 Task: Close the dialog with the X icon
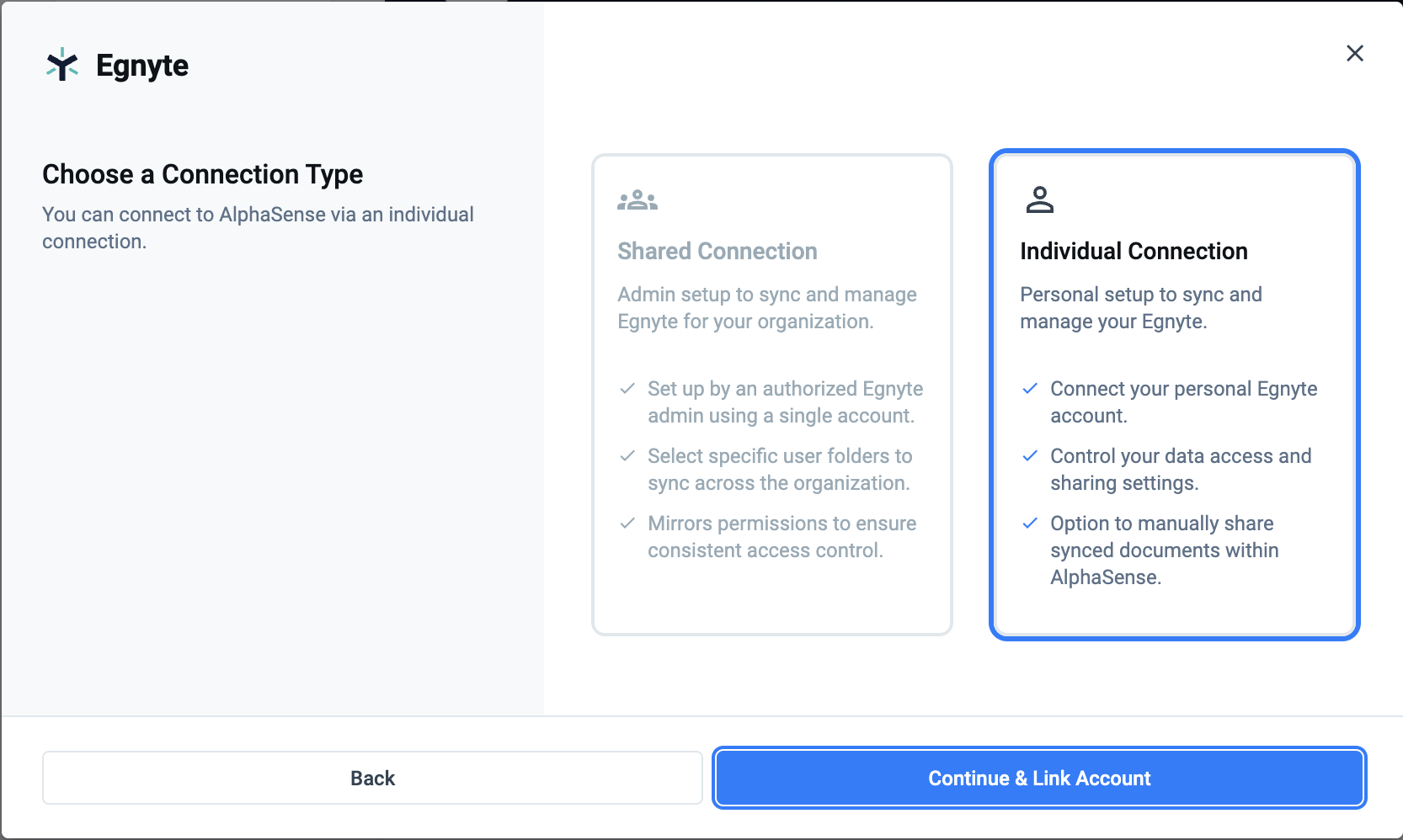(x=1355, y=53)
